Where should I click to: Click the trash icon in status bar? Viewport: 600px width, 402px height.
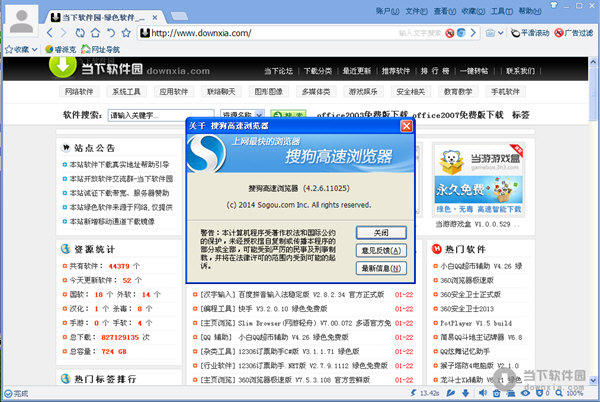pyautogui.click(x=497, y=393)
